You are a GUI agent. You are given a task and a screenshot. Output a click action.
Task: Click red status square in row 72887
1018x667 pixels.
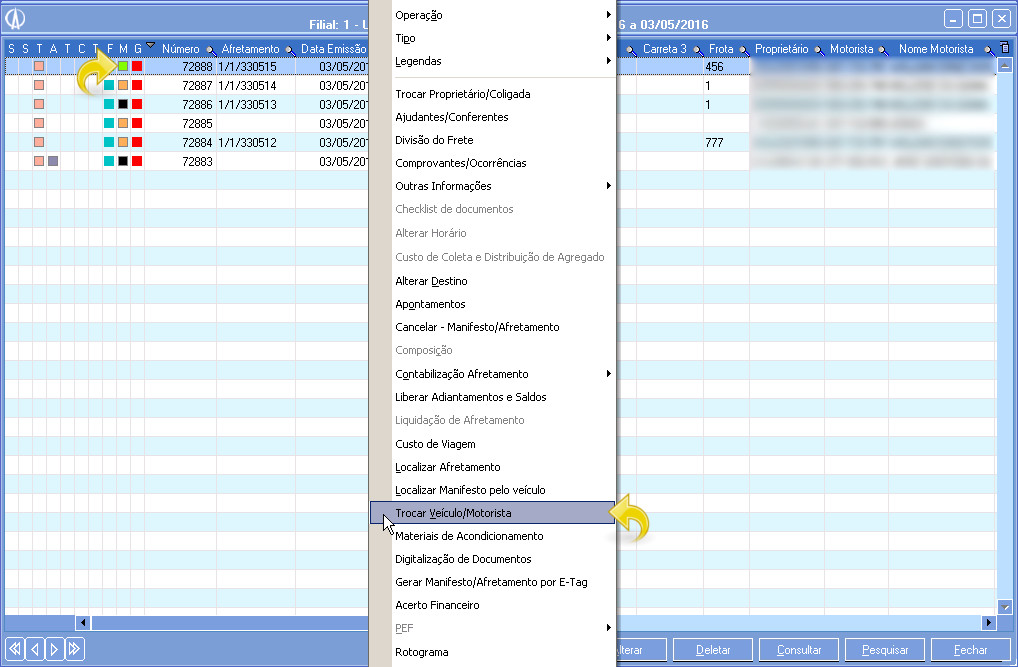pos(137,85)
